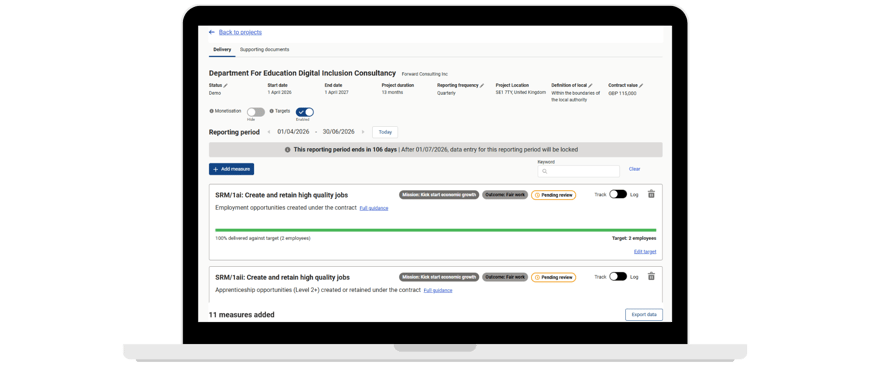Click Pending review badge on SRM/1aii
The height and width of the screenshot is (366, 879).
click(553, 277)
